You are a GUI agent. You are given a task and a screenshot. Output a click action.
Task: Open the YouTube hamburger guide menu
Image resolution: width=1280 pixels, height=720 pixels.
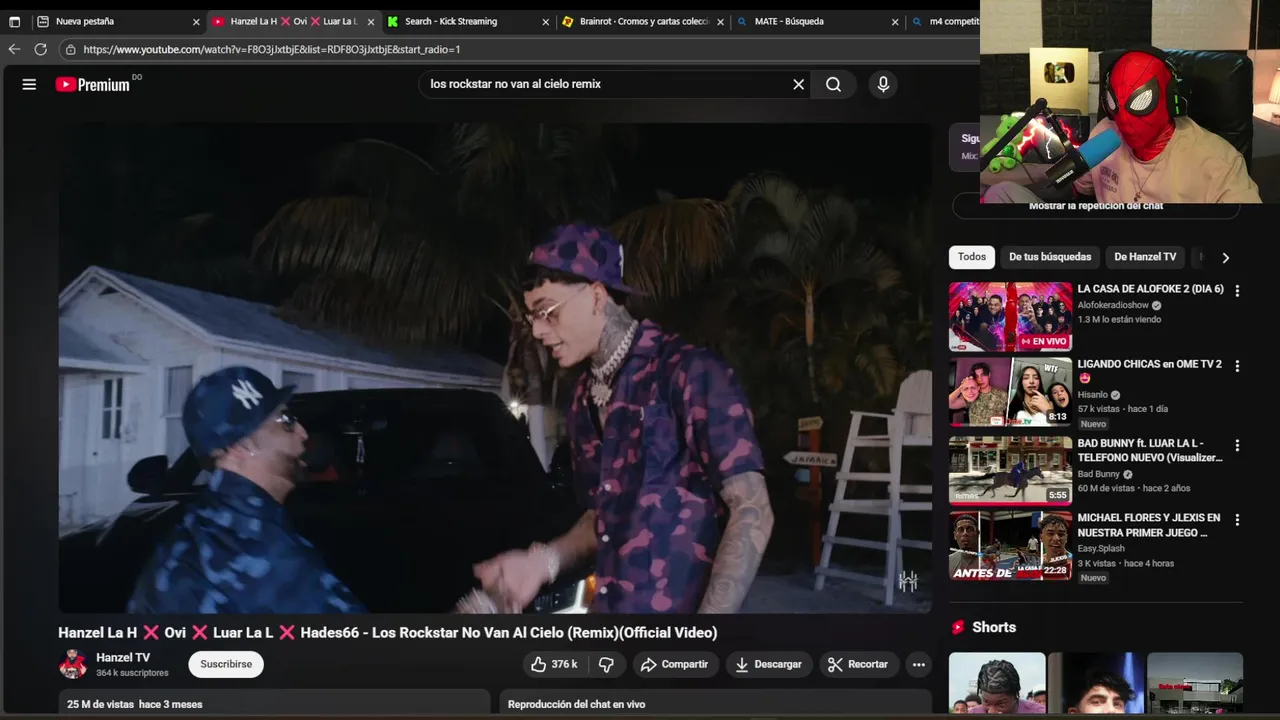29,84
